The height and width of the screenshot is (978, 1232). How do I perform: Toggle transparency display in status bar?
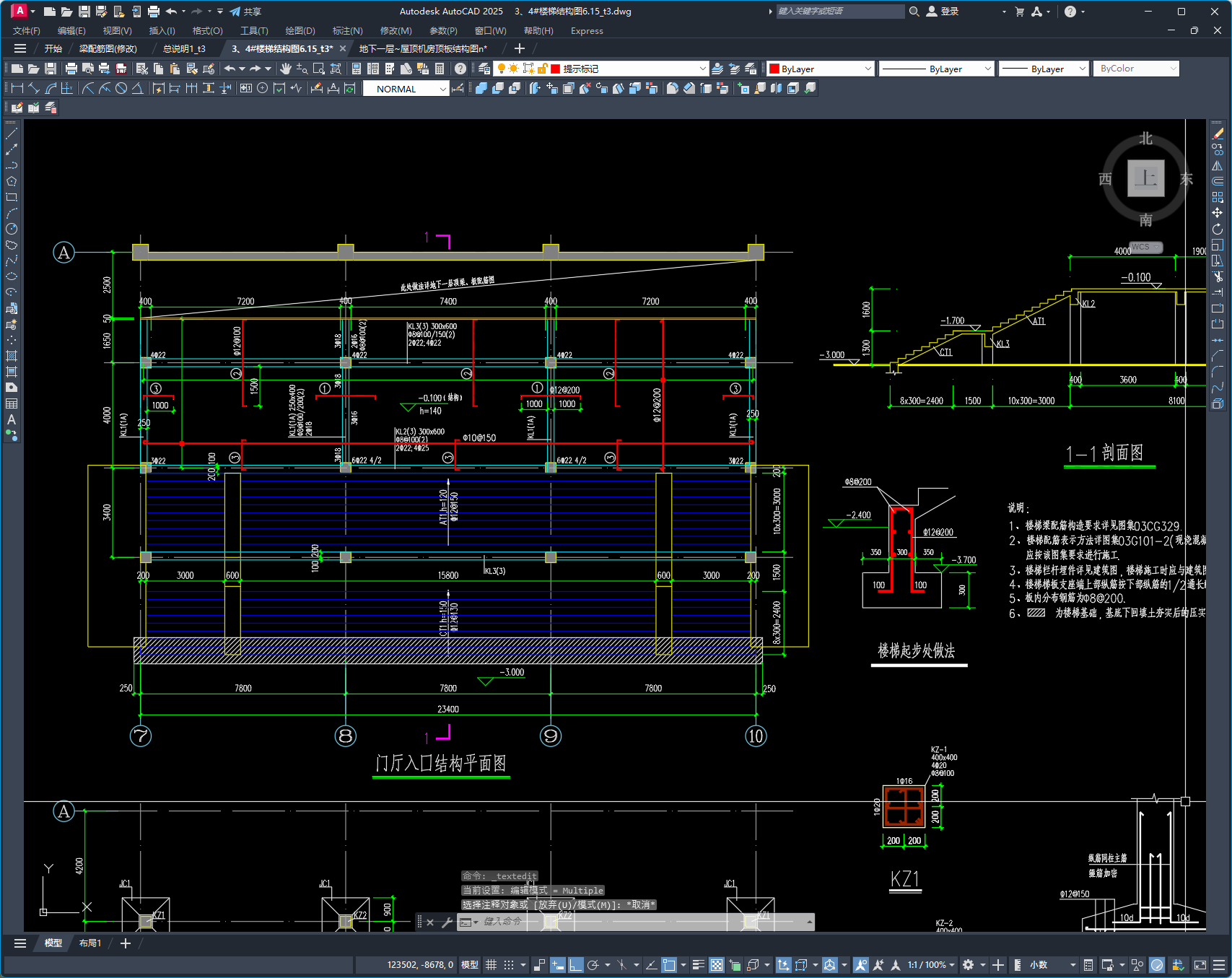(717, 965)
